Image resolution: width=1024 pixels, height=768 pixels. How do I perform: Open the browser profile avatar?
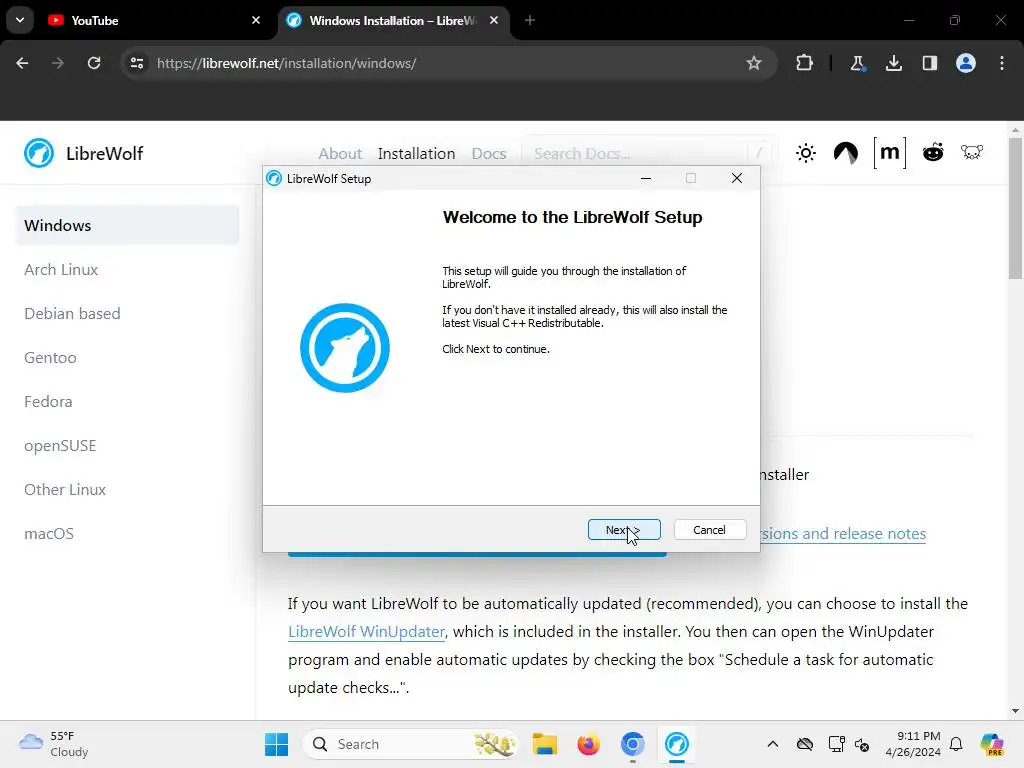[x=966, y=63]
